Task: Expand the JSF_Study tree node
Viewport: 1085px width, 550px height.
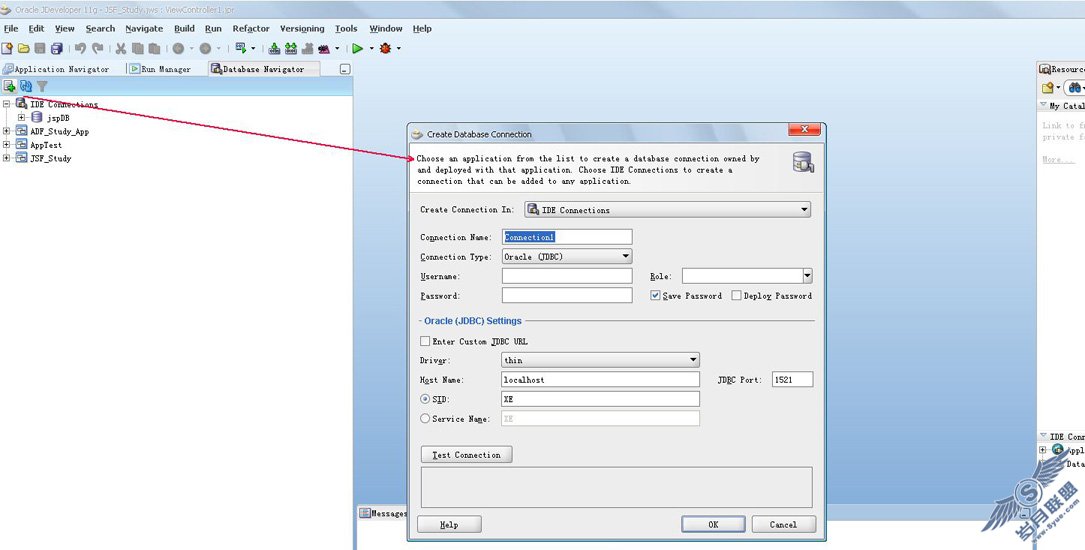Action: click(x=6, y=158)
